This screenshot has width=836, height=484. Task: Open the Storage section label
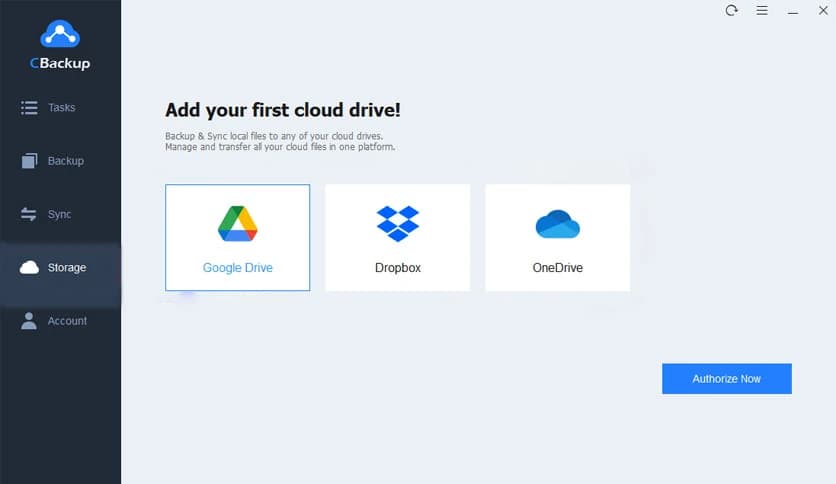click(67, 268)
